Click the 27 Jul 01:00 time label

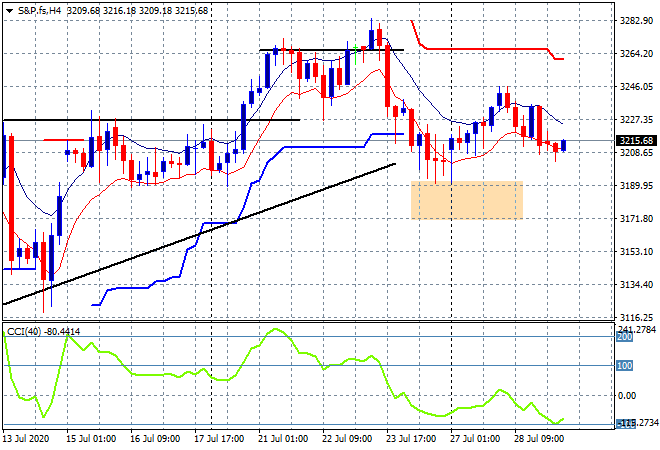tap(475, 439)
